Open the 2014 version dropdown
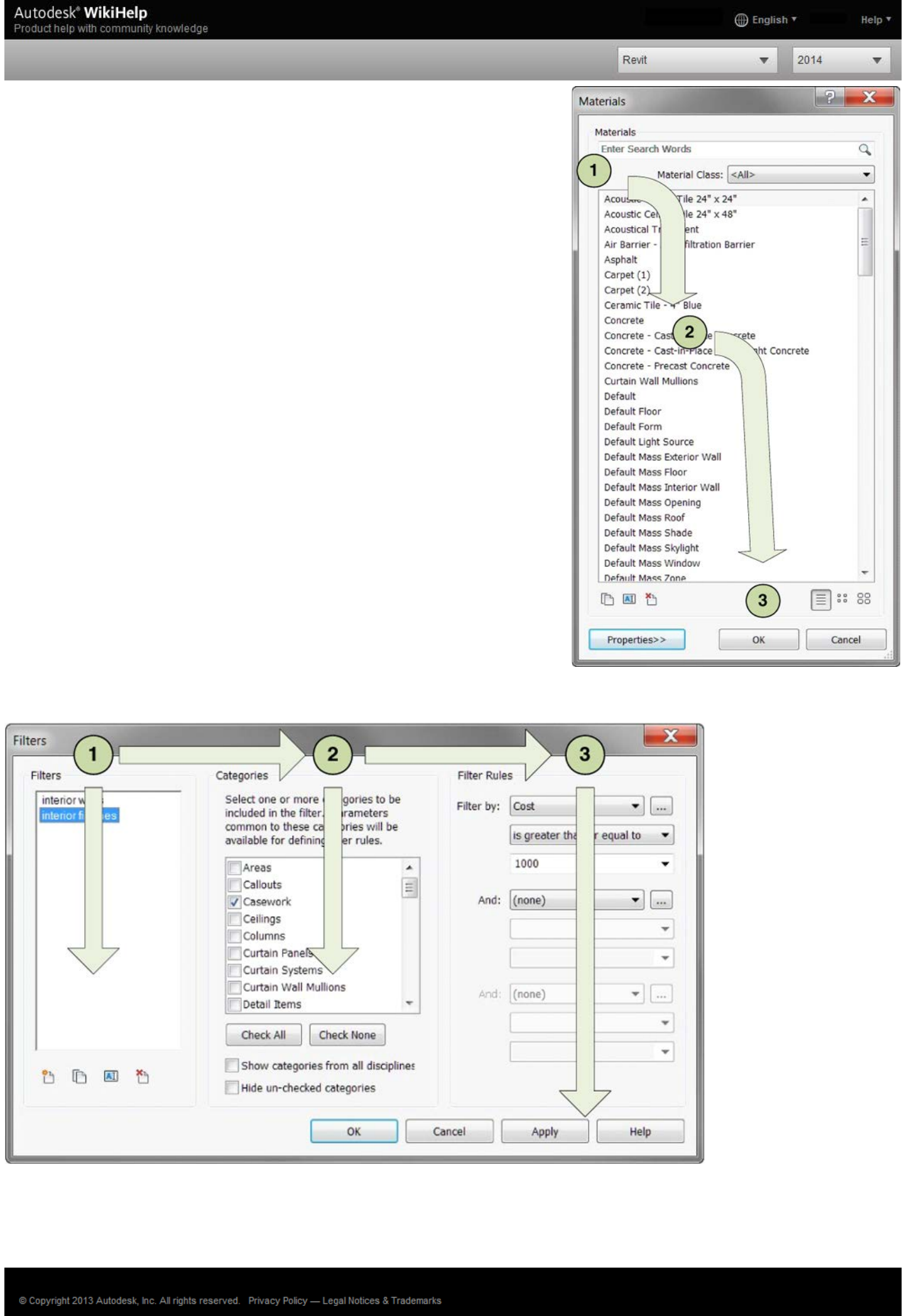Image resolution: width=902 pixels, height=1316 pixels. 840,60
